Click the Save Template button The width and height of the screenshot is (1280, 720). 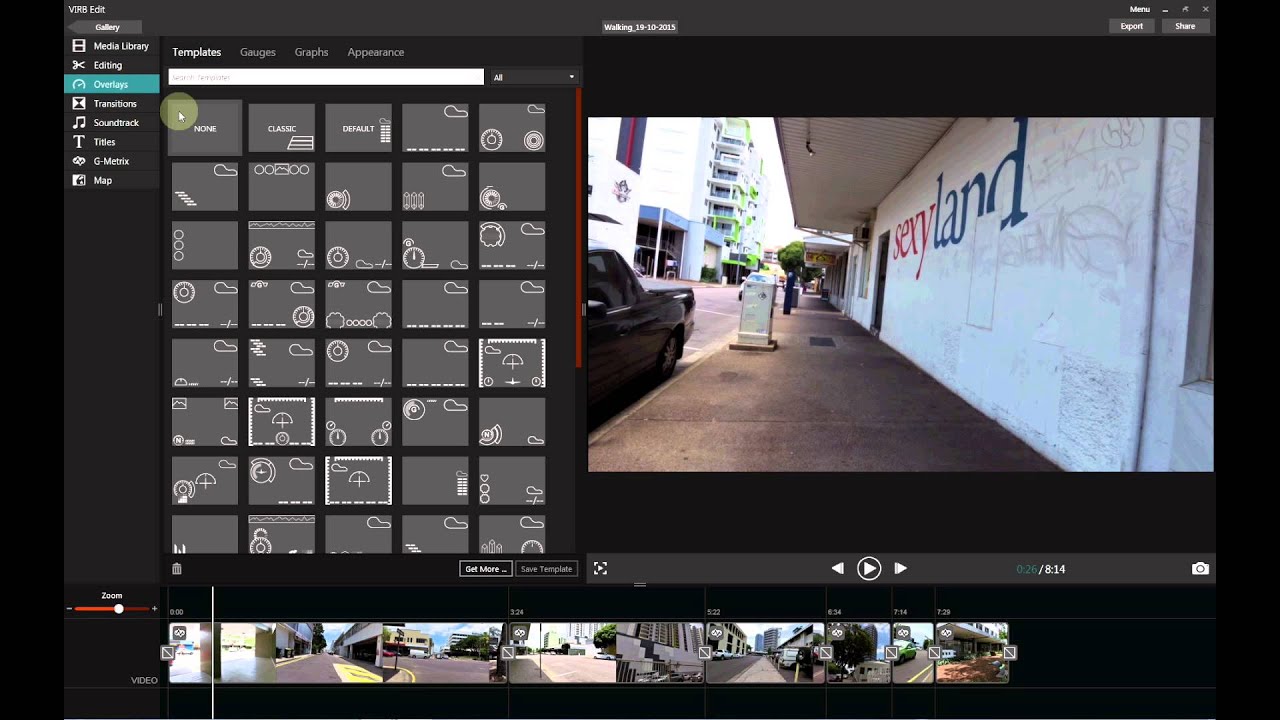547,569
